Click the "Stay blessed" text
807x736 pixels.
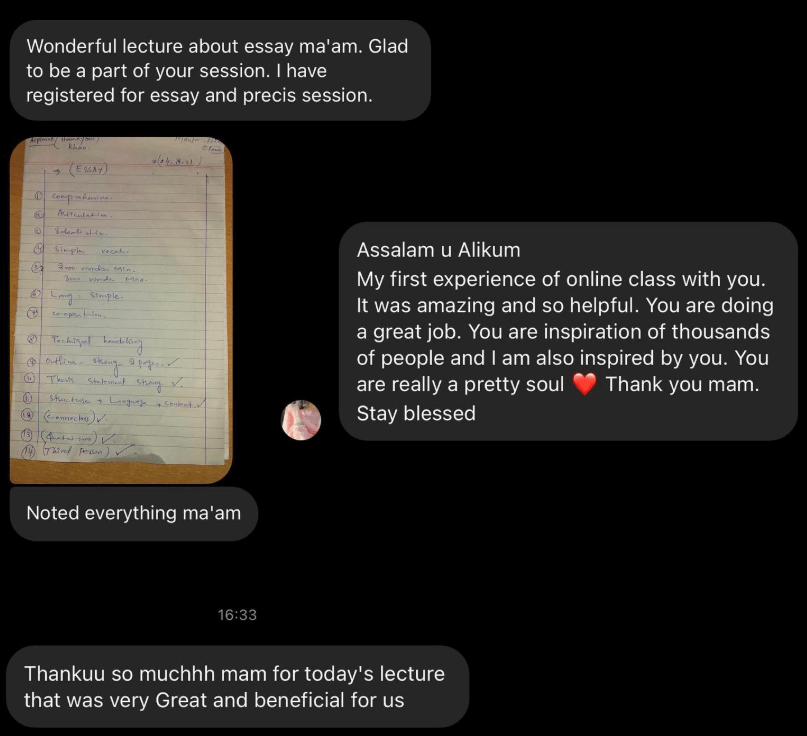pyautogui.click(x=416, y=413)
